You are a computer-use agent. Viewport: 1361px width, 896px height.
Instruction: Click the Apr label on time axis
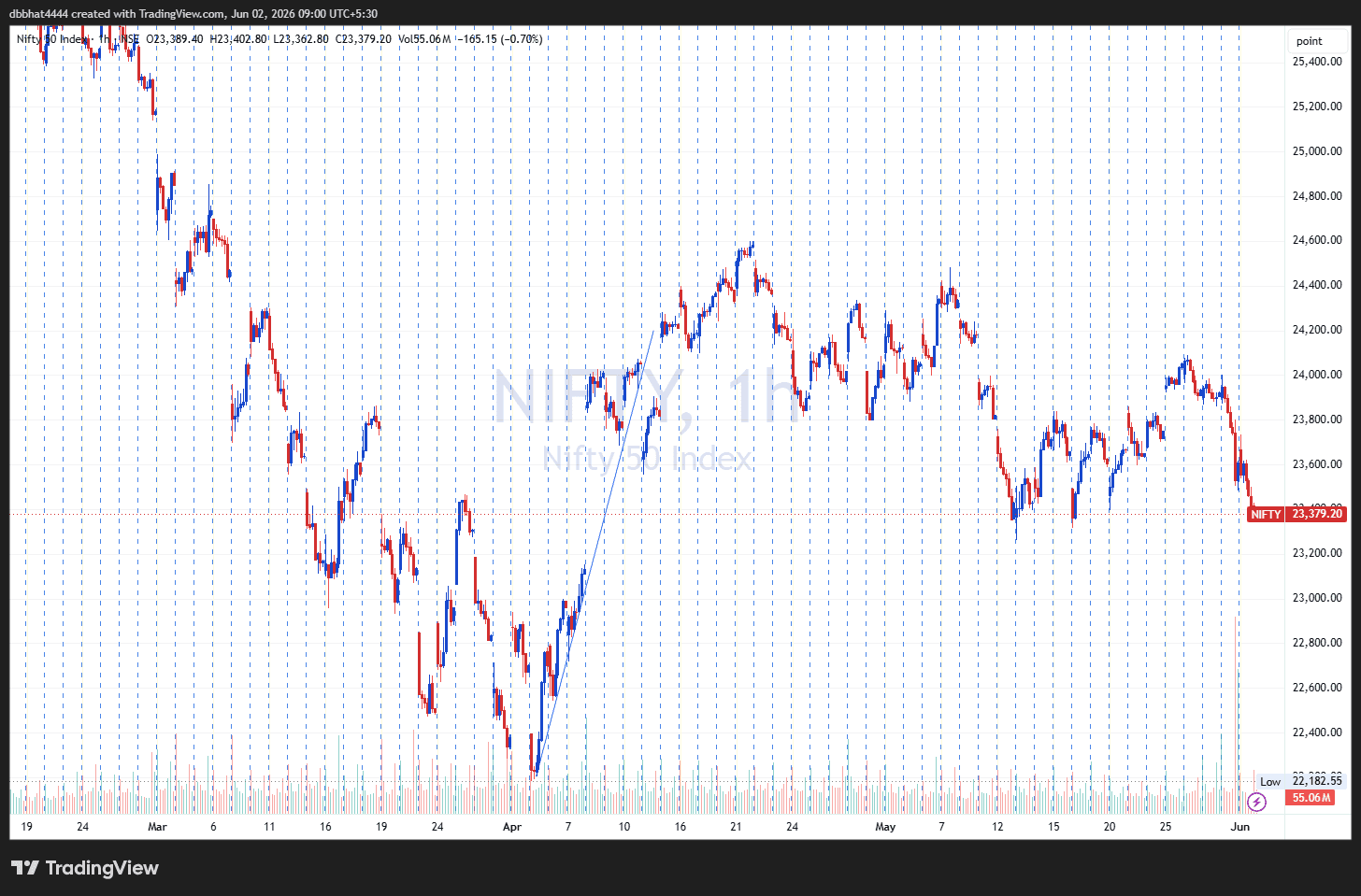pyautogui.click(x=511, y=827)
